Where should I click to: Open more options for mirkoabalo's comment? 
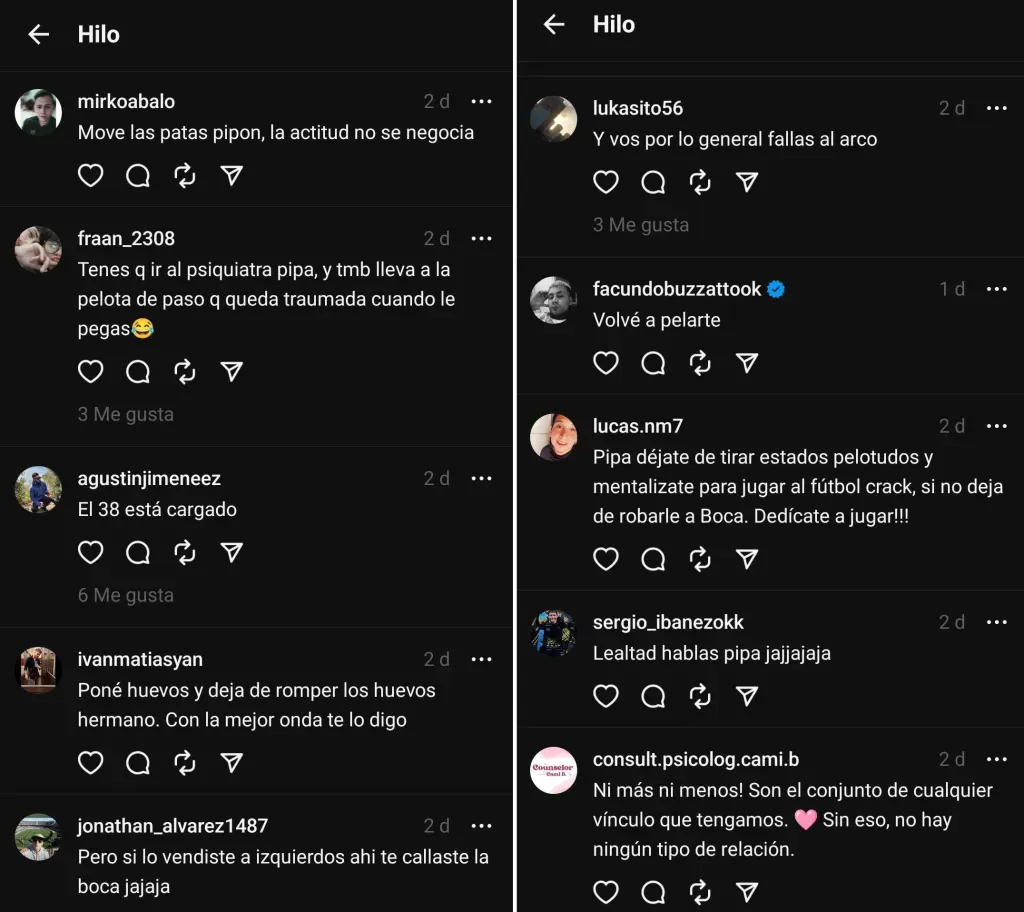(482, 102)
